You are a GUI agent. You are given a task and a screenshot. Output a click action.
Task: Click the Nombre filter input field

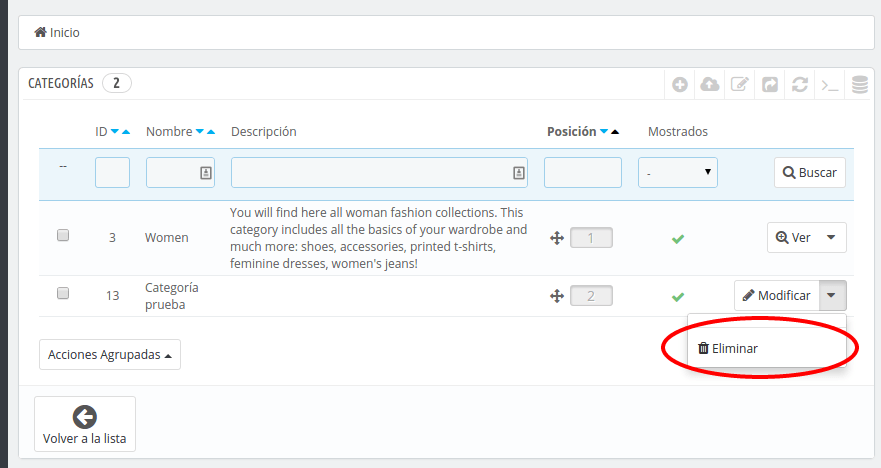[x=180, y=172]
